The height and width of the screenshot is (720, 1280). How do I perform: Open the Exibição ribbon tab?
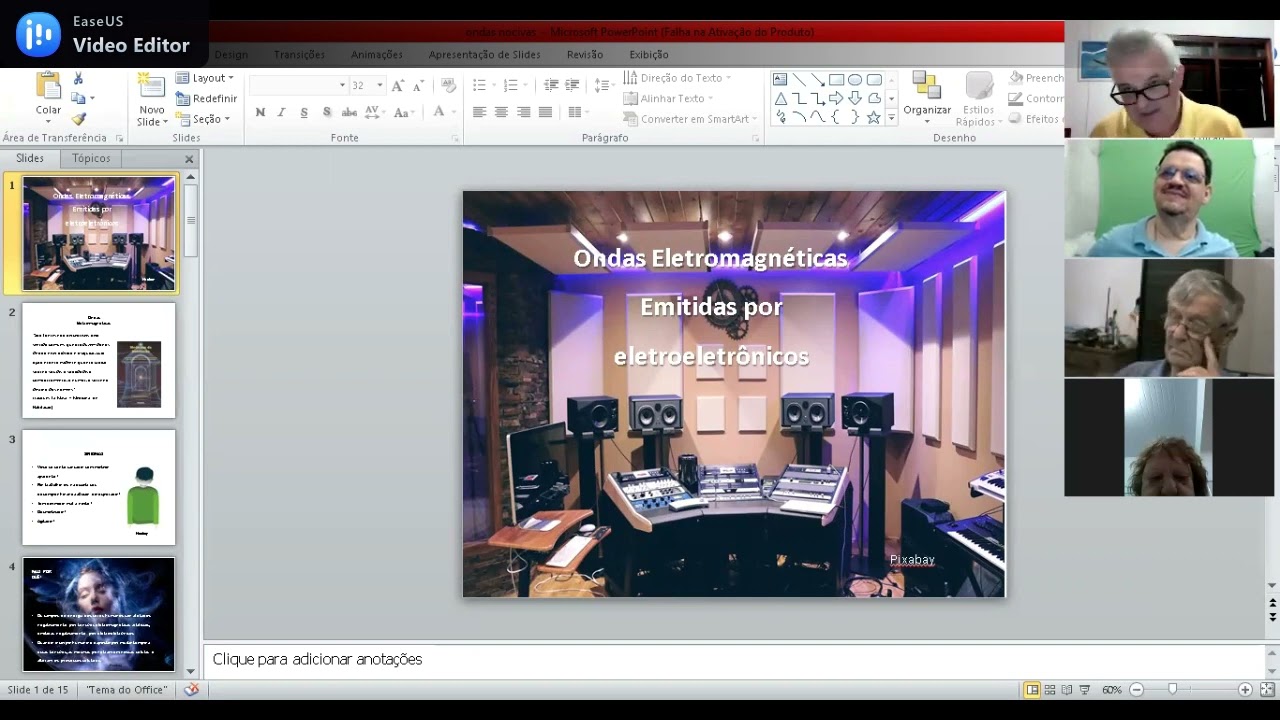(x=649, y=54)
